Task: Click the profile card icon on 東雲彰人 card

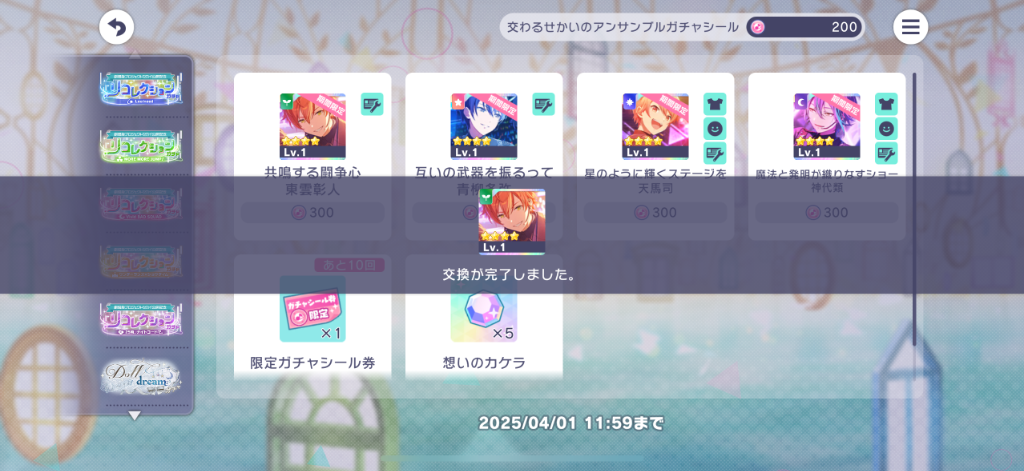Action: [x=372, y=104]
